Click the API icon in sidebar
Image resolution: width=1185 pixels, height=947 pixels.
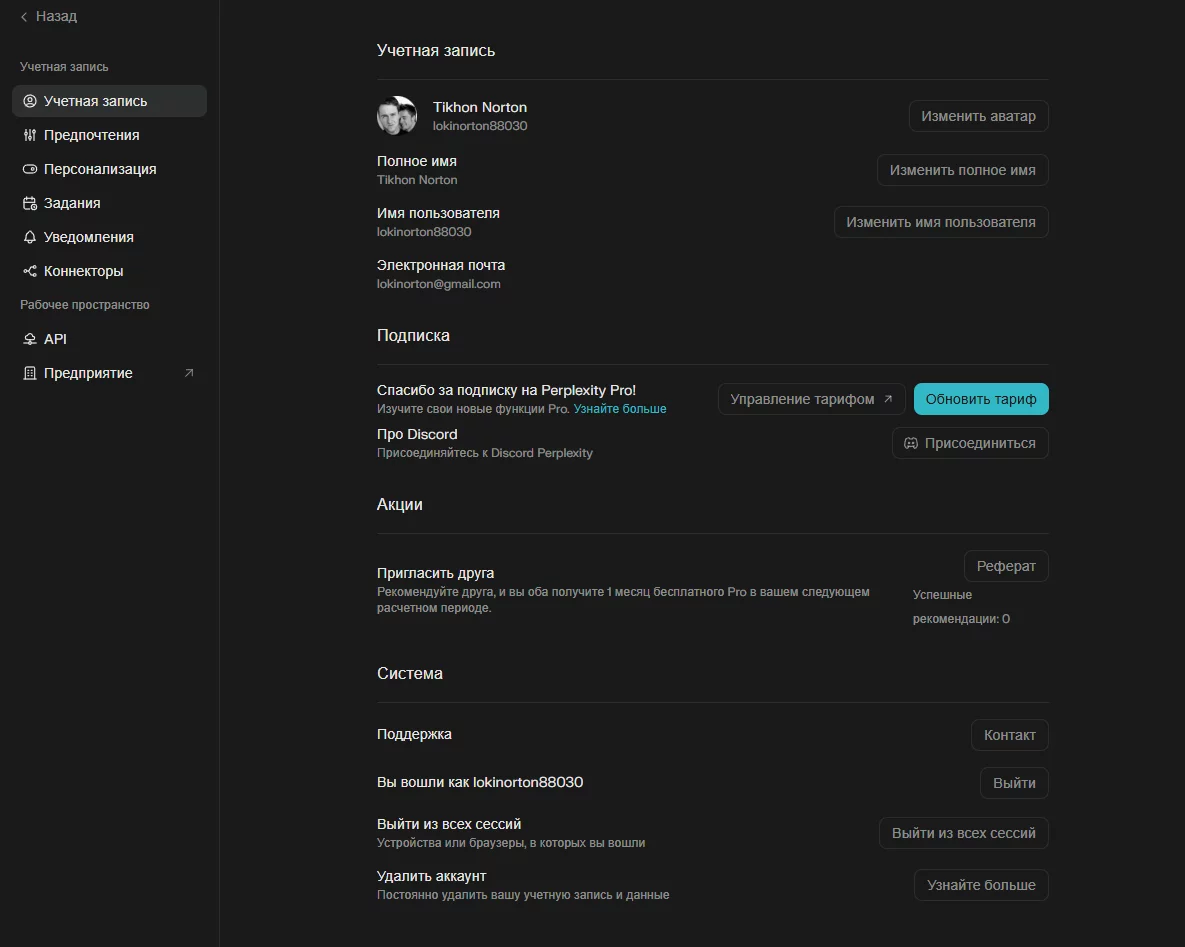point(30,339)
